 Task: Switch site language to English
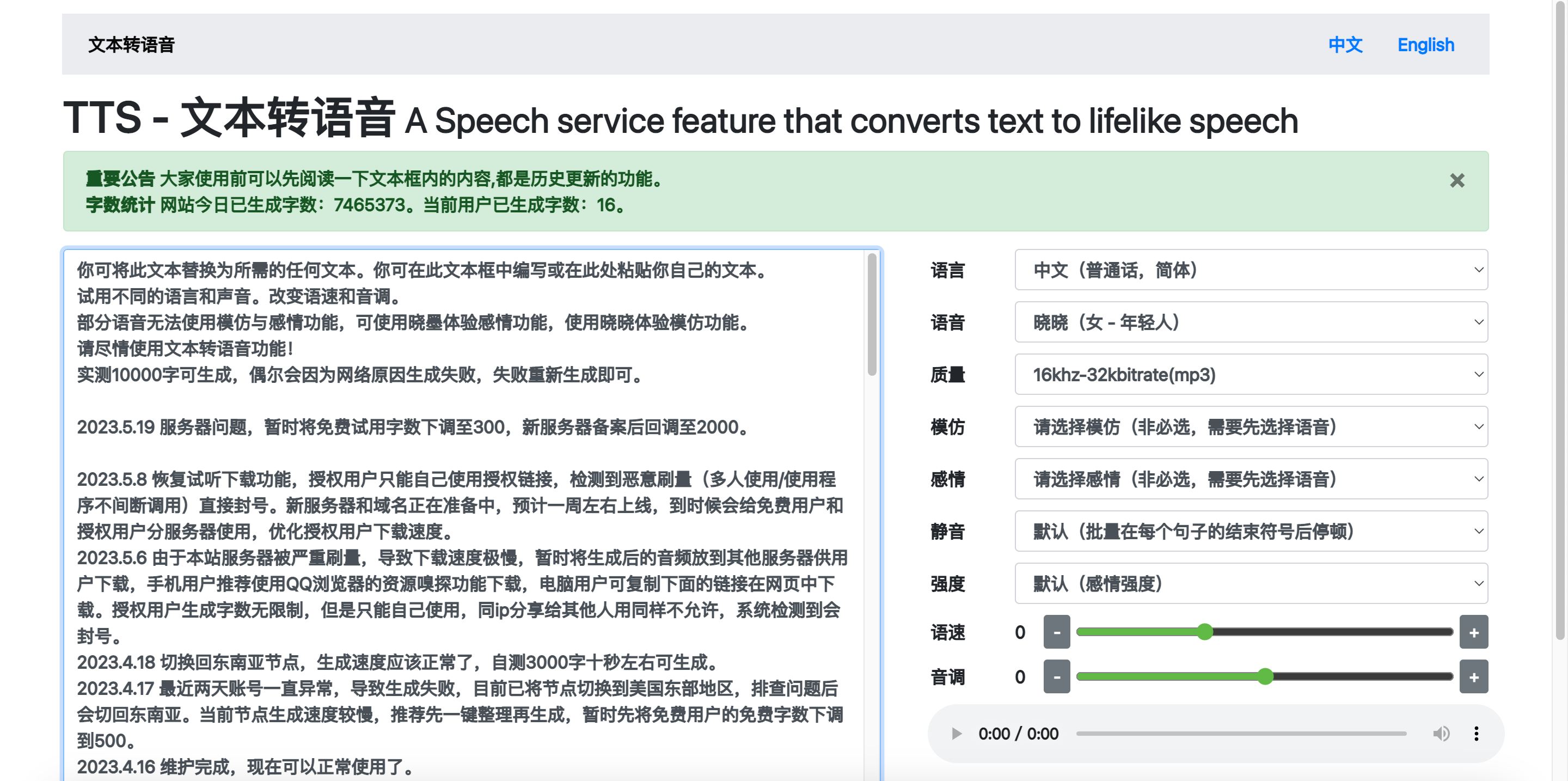[x=1425, y=45]
